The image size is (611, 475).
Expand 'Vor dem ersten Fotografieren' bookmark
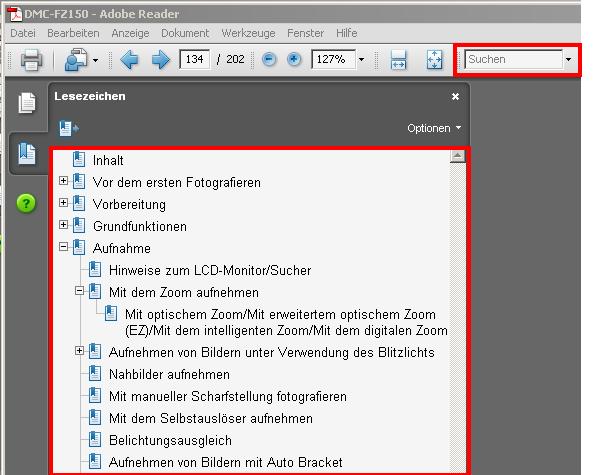(x=63, y=180)
